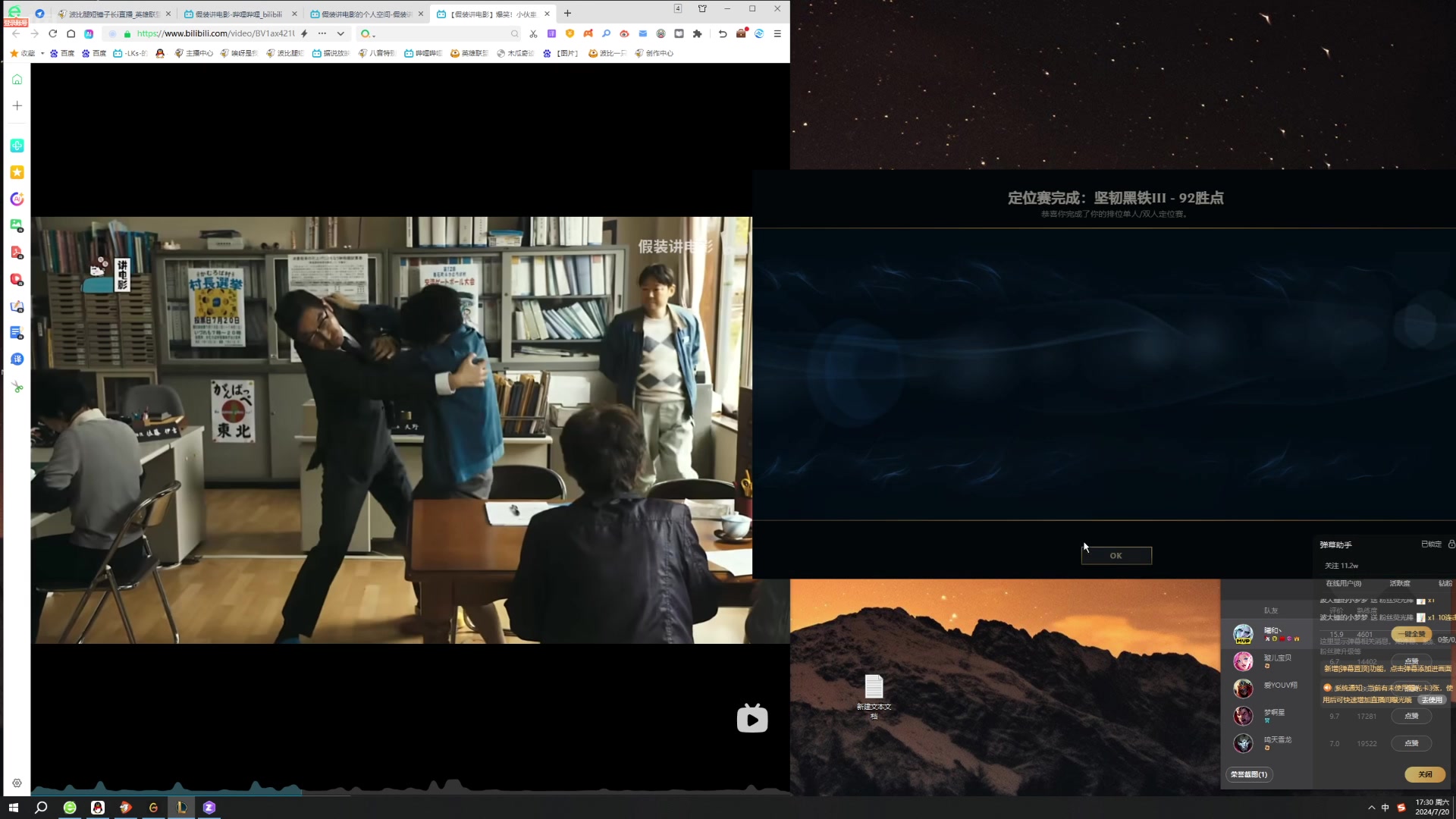Open the taskbar clock 17:30
The height and width of the screenshot is (819, 1456).
coord(1432,807)
